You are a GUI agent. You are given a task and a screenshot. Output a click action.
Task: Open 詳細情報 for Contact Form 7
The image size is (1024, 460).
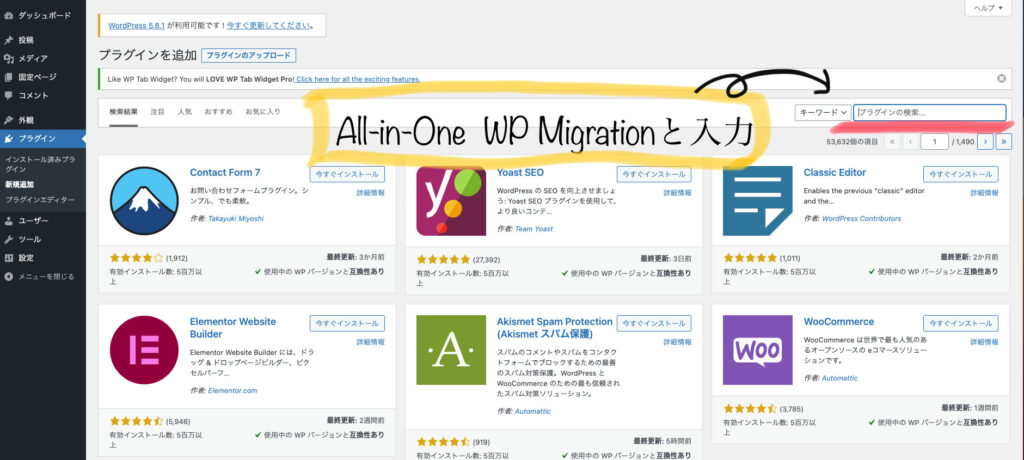pos(370,193)
